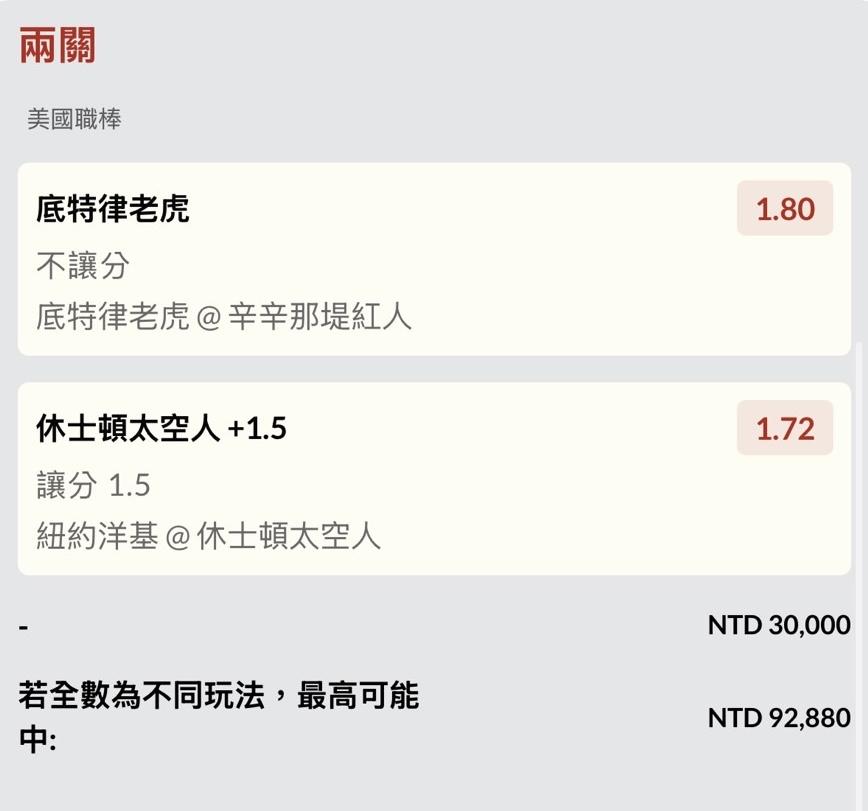
Task: Select the NTD 92,880 maximum payout
Action: click(x=779, y=718)
